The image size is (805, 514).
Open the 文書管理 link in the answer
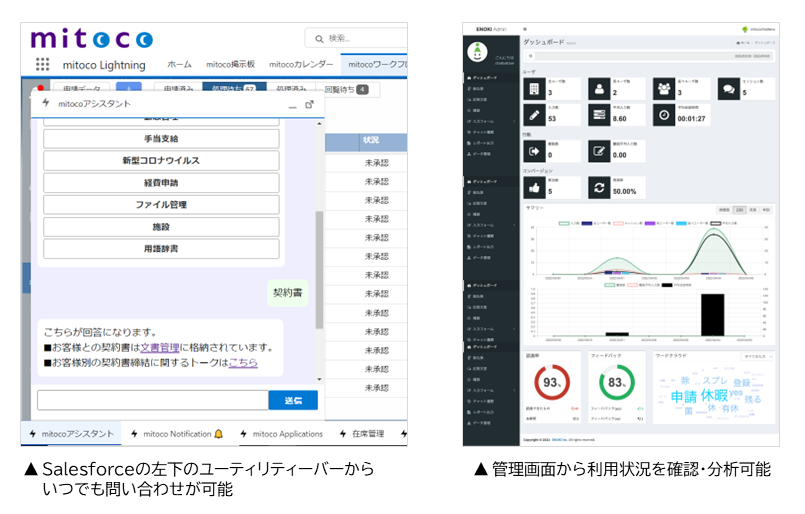tap(160, 348)
